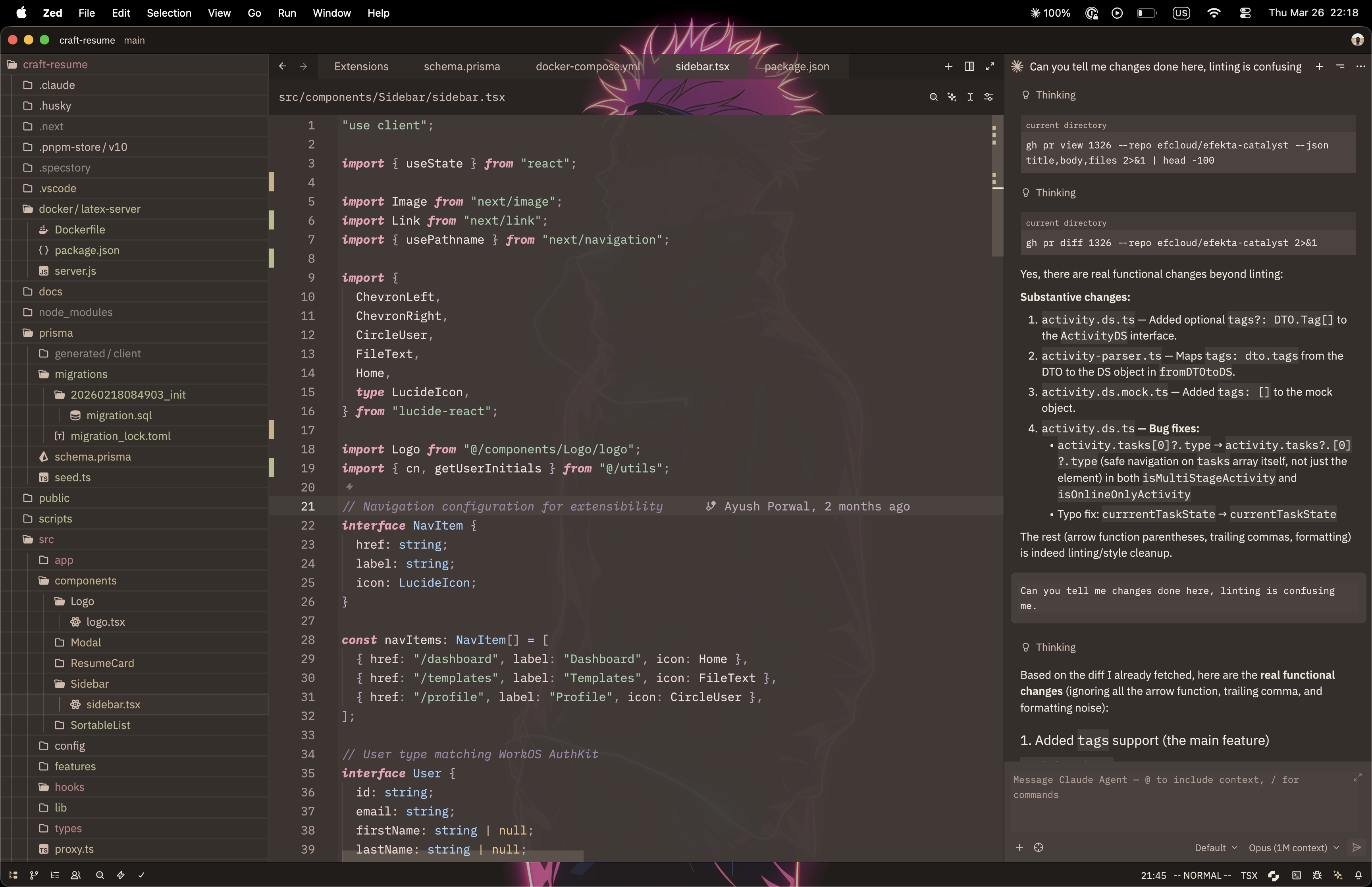Image resolution: width=1372 pixels, height=887 pixels.
Task: Switch to the package.json tab
Action: (x=797, y=66)
